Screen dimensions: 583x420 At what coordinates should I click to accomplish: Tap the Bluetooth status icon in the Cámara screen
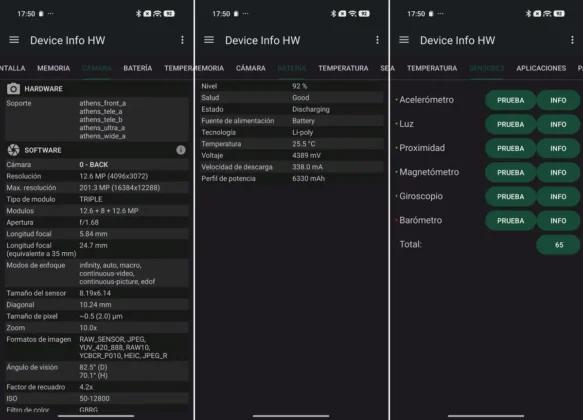(x=138, y=14)
